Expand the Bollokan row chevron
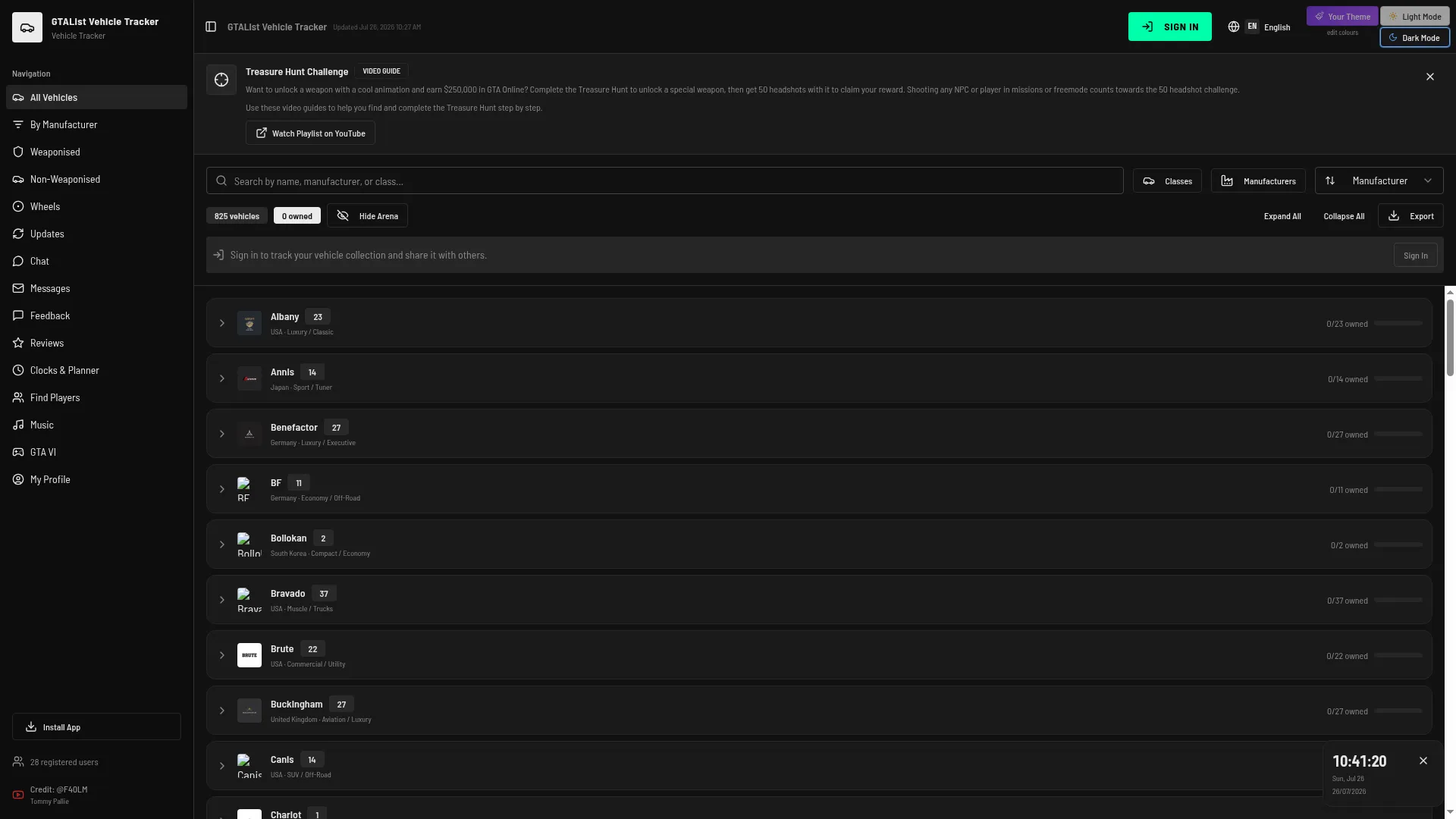Image resolution: width=1456 pixels, height=819 pixels. [222, 544]
